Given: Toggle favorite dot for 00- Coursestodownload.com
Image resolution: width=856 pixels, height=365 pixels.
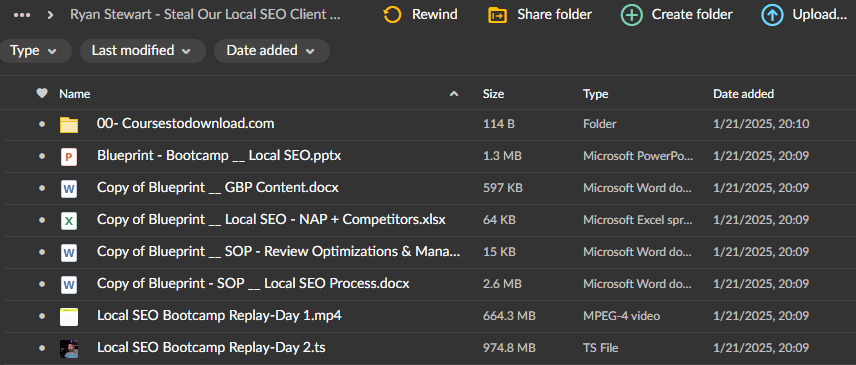Looking at the screenshot, I should [x=42, y=124].
